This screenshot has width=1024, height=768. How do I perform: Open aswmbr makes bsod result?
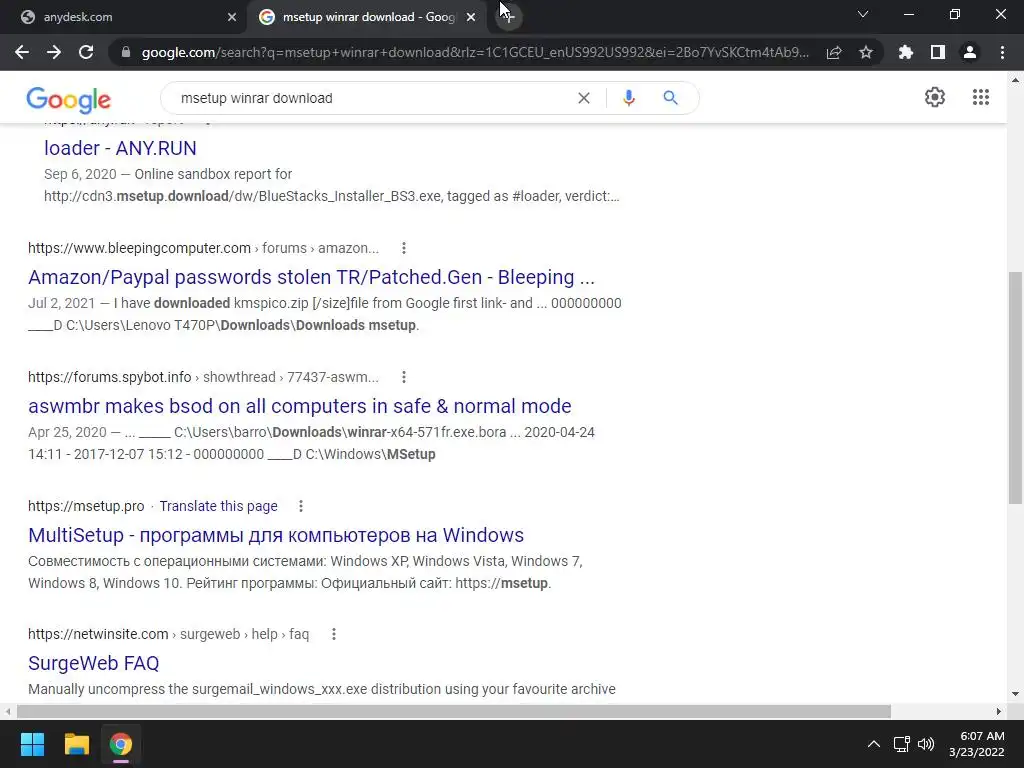[x=300, y=406]
